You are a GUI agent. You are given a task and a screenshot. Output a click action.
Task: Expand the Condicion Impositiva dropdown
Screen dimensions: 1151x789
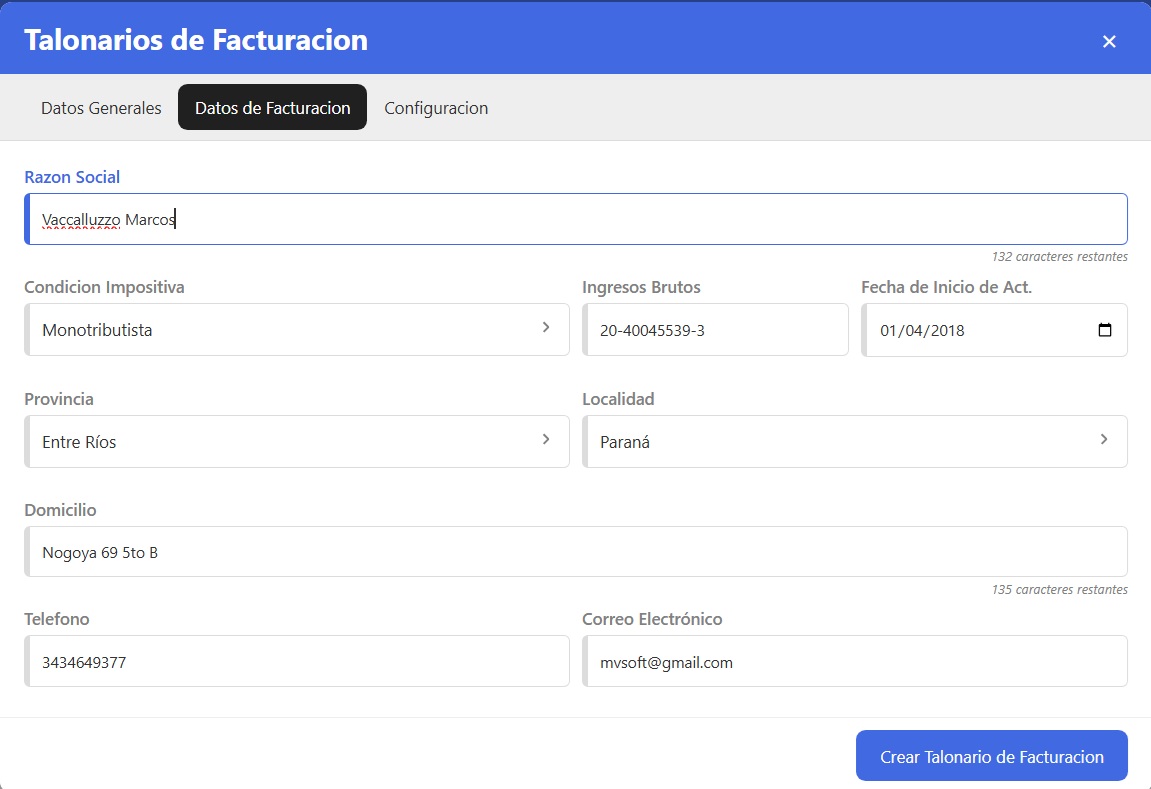[297, 330]
